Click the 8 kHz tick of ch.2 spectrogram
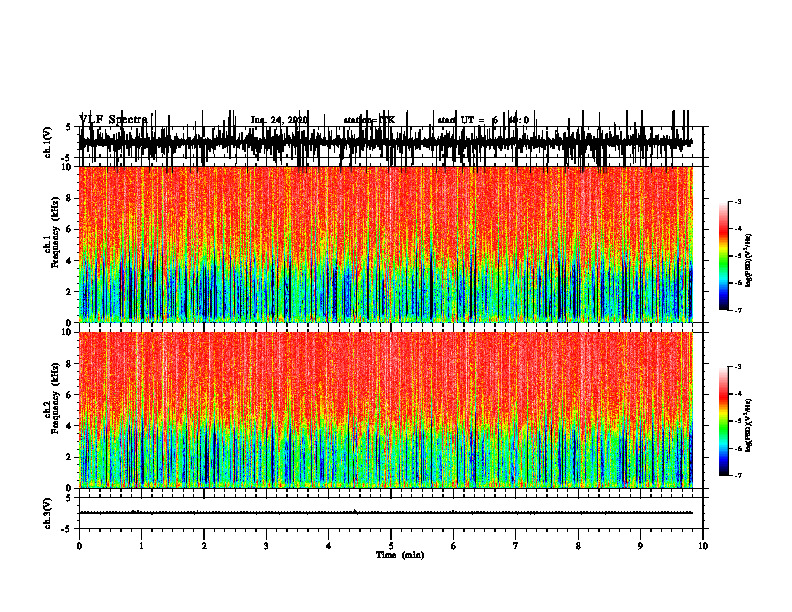 point(70,364)
